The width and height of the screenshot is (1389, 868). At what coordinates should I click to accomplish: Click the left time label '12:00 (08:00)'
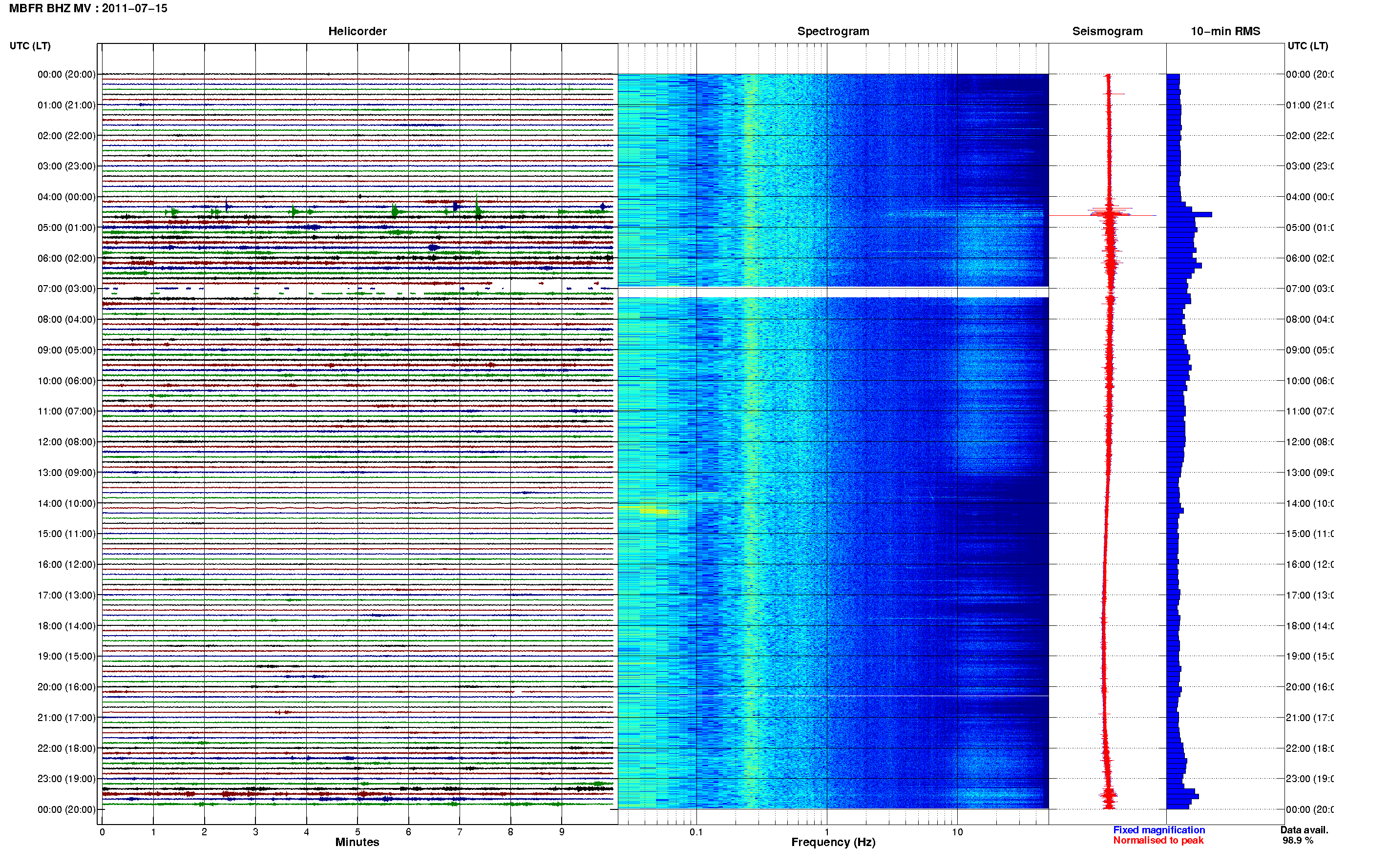[66, 442]
